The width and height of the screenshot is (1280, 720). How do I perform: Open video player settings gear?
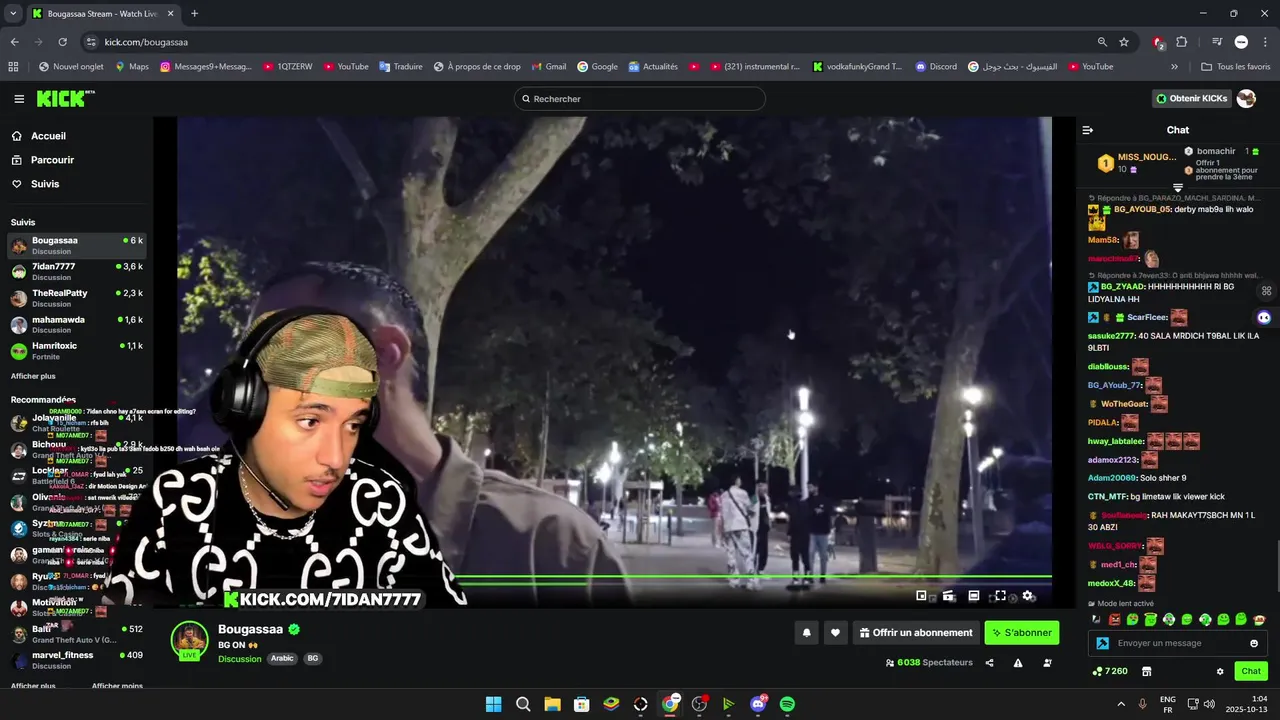click(x=1027, y=596)
